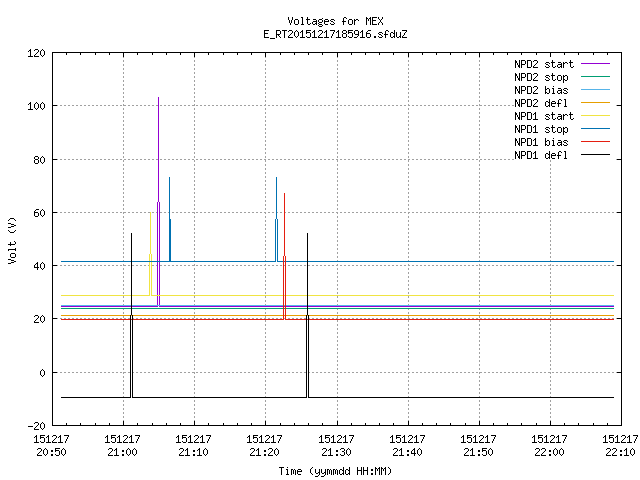Screen dimensions: 640x480
Task: Click the 'NPD2 defl' legend label
Action: (541, 103)
